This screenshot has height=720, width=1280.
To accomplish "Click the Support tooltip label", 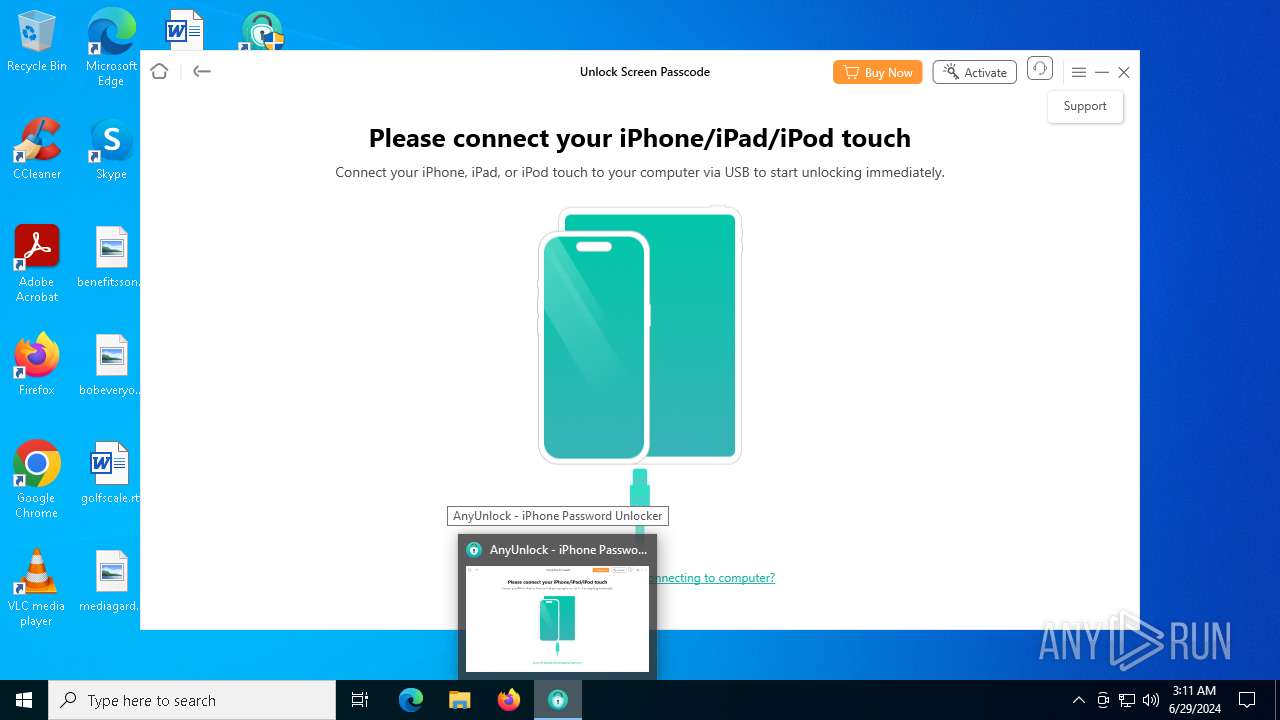I will pos(1085,106).
